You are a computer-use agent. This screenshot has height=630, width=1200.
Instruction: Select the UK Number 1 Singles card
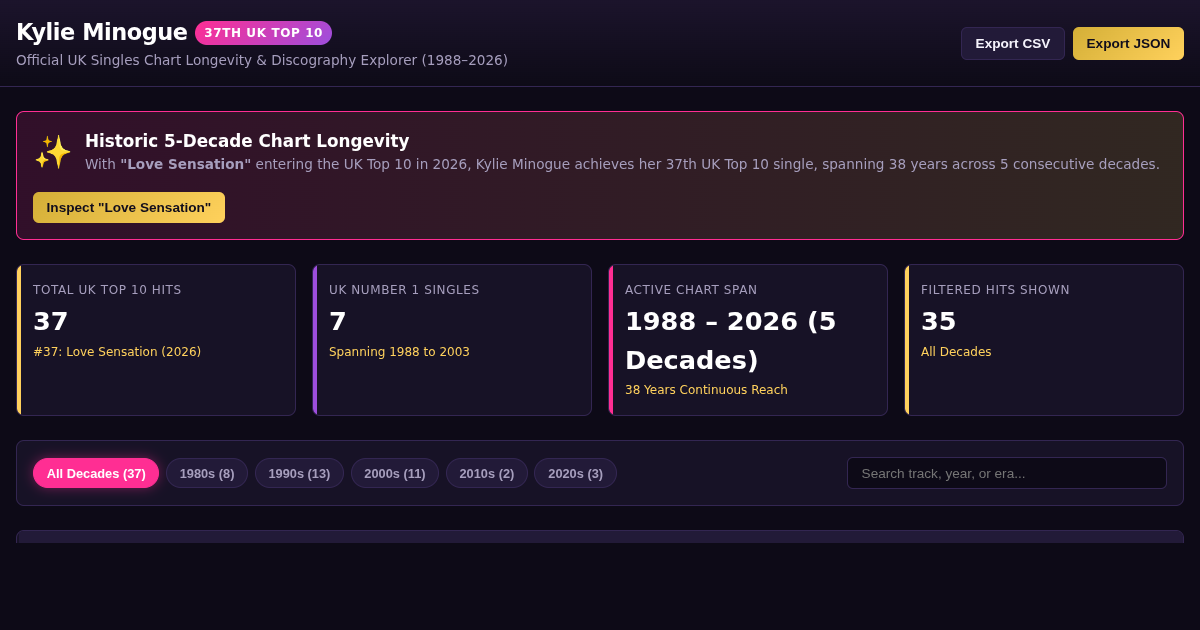pos(452,340)
